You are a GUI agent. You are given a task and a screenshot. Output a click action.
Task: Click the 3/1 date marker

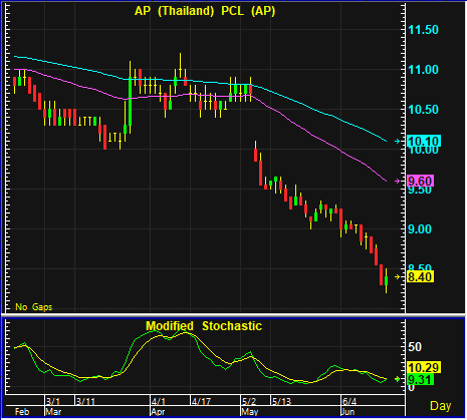(53, 401)
